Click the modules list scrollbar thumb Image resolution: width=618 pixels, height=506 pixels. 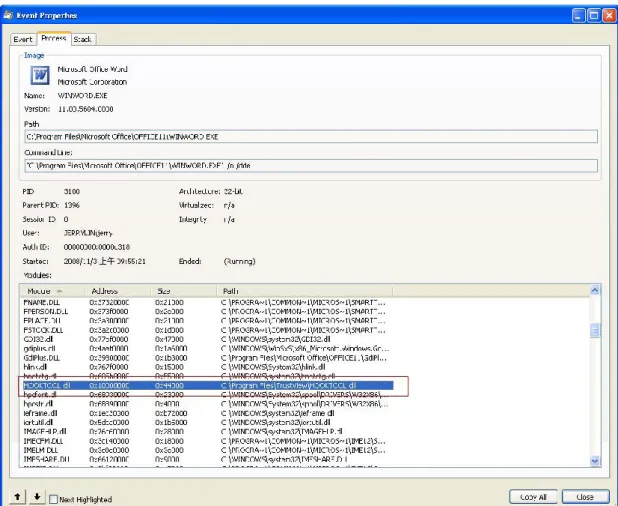click(x=595, y=330)
